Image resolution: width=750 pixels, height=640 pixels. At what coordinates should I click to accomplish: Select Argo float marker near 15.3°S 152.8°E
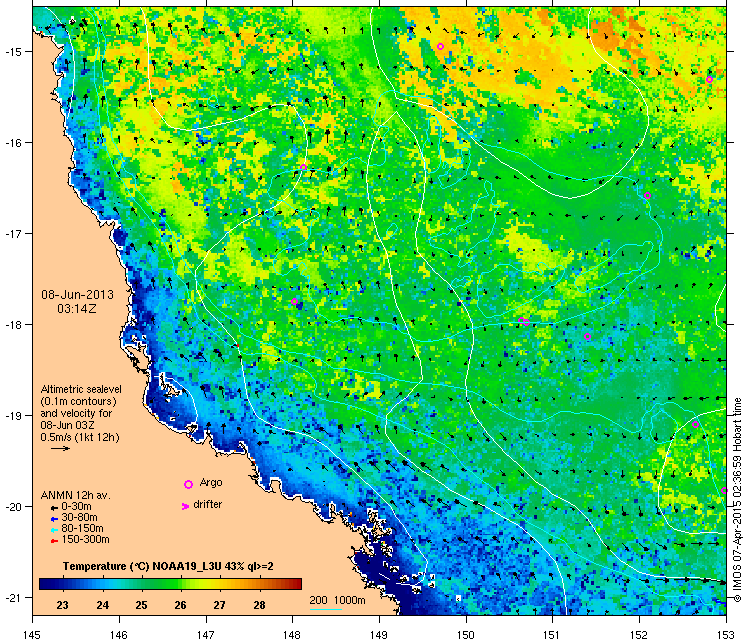pyautogui.click(x=709, y=79)
